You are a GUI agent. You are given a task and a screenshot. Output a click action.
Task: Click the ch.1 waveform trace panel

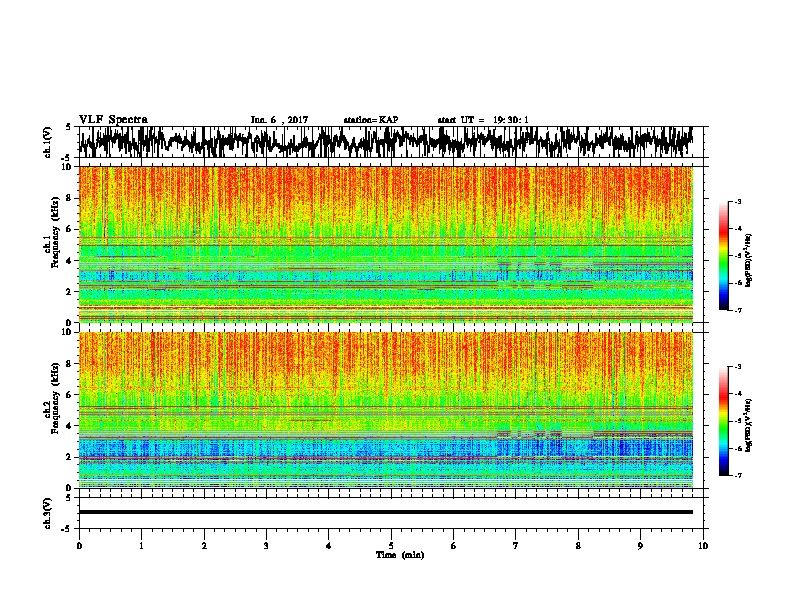391,142
